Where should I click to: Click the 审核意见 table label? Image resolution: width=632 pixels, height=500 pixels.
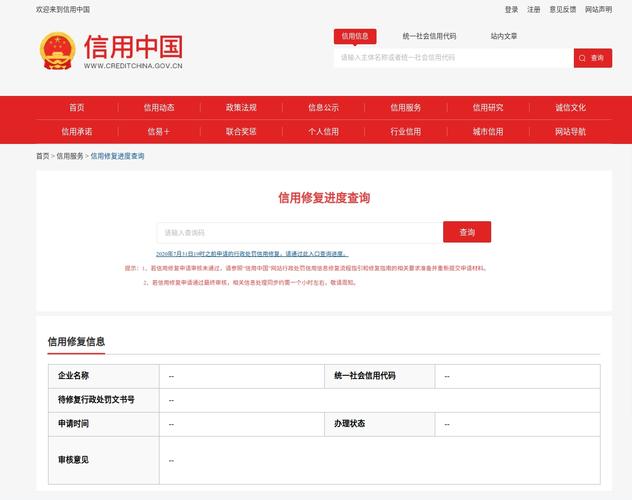73,460
